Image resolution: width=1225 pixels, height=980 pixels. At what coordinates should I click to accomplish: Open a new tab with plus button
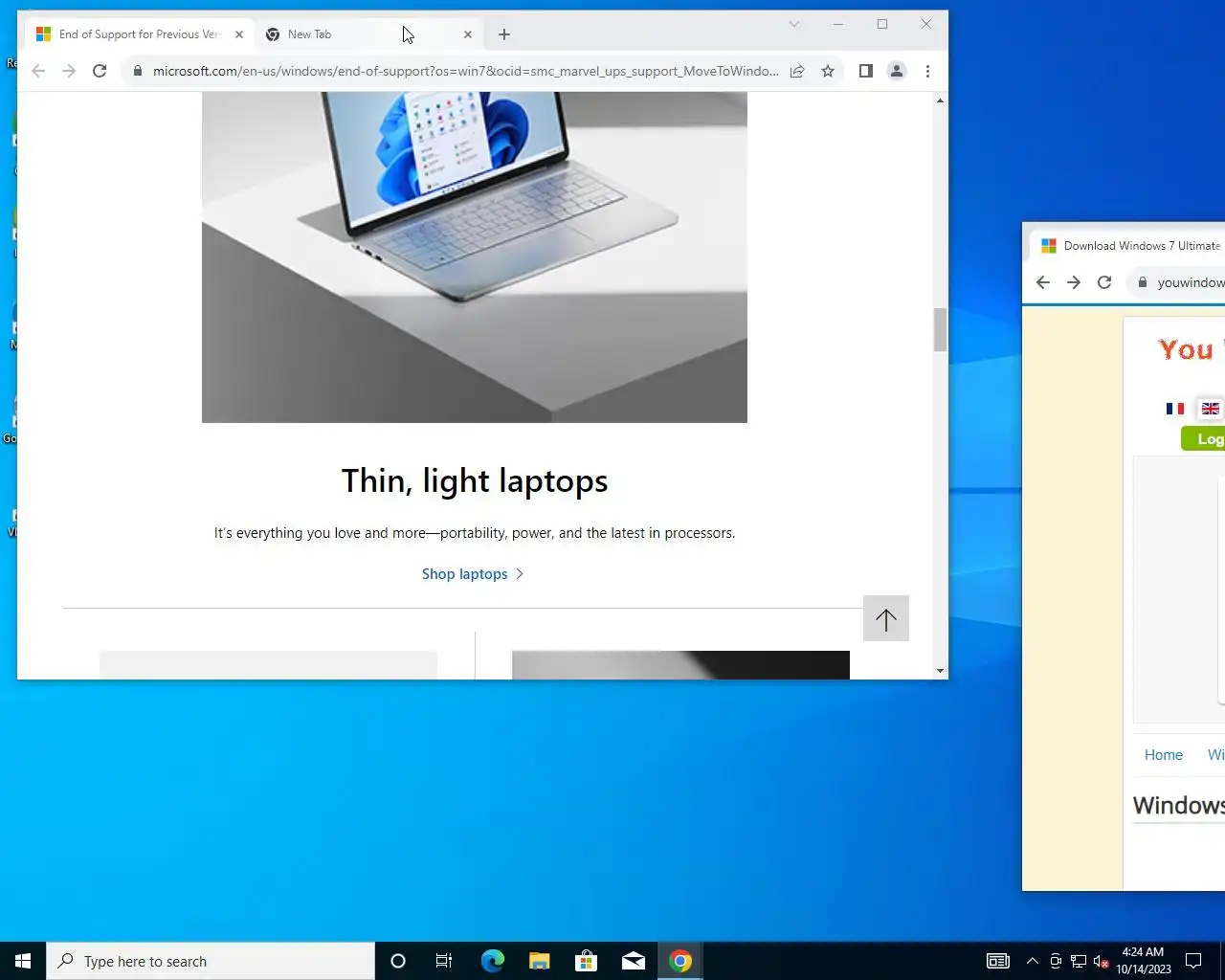(x=504, y=34)
